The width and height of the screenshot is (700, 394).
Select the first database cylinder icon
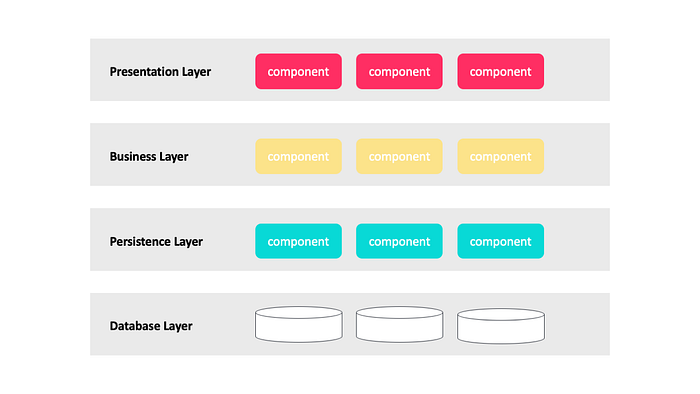[x=299, y=324]
